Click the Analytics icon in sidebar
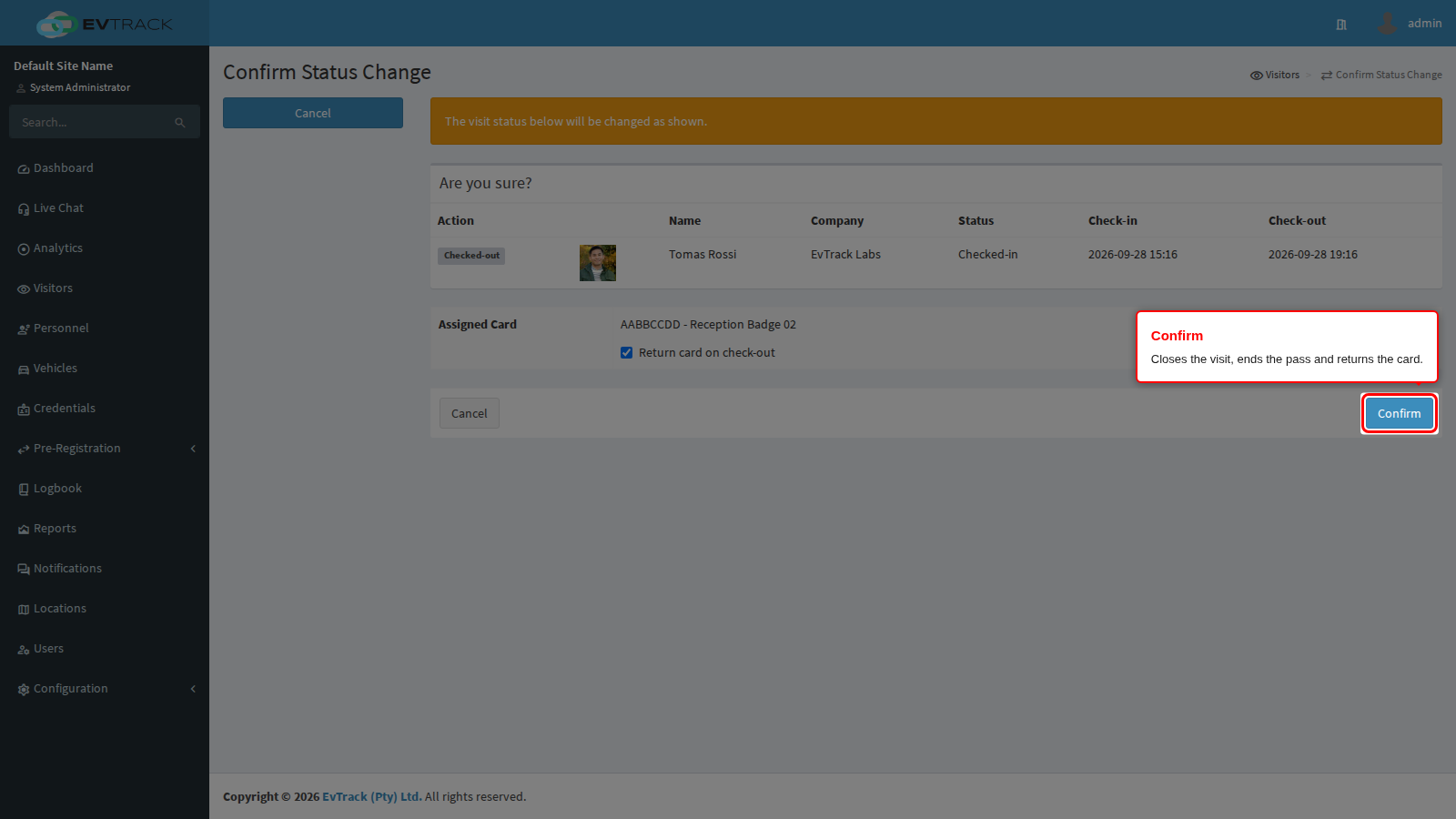This screenshot has width=1456, height=819. pyautogui.click(x=24, y=249)
